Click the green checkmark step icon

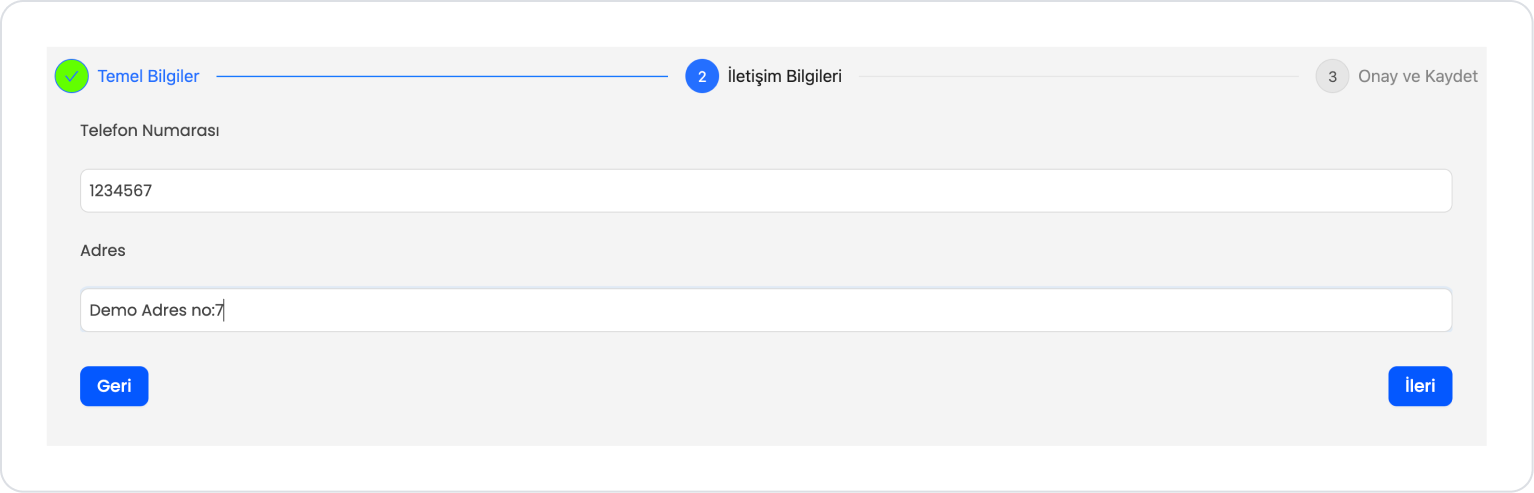(x=72, y=76)
